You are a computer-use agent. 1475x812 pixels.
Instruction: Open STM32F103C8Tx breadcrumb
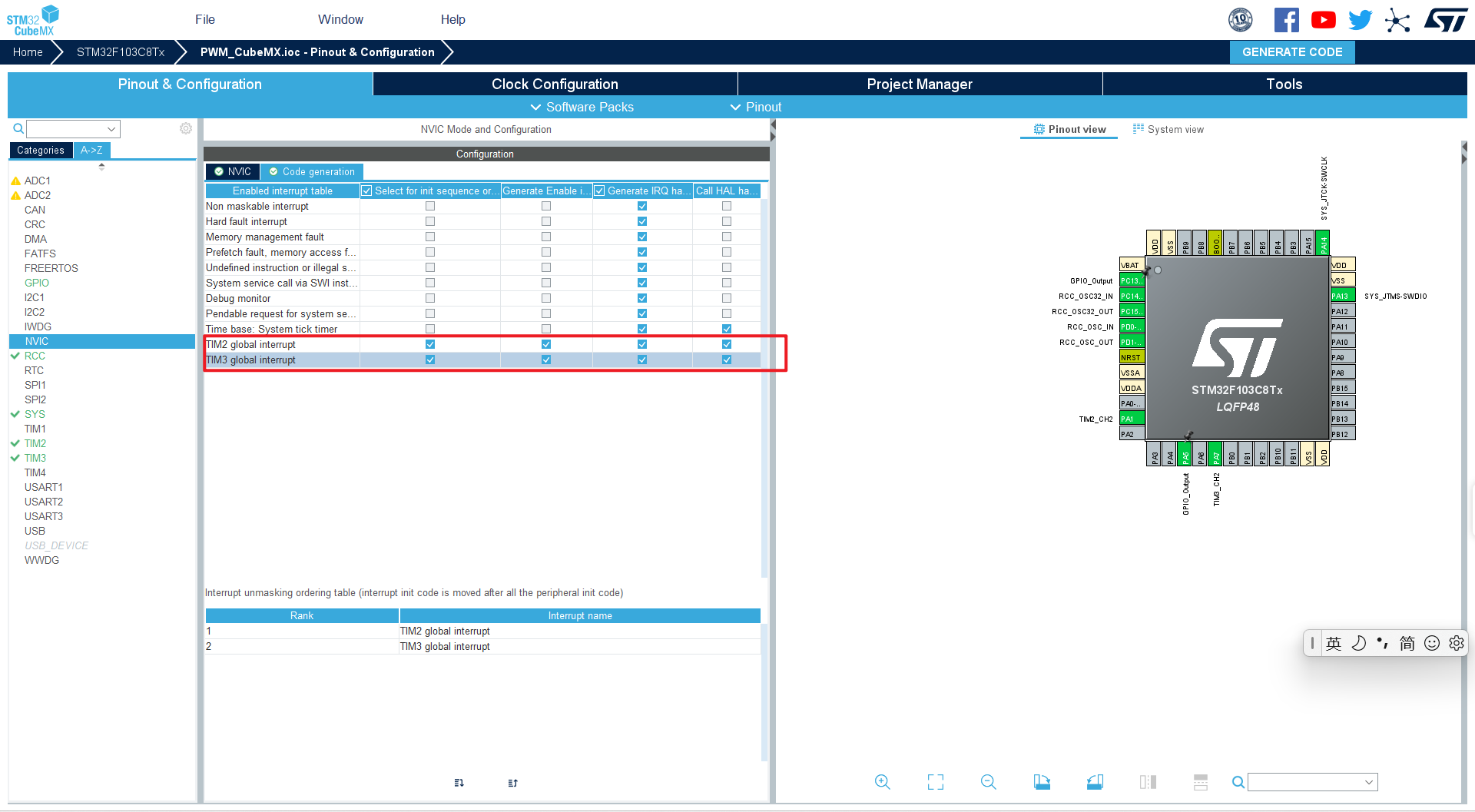[x=121, y=52]
